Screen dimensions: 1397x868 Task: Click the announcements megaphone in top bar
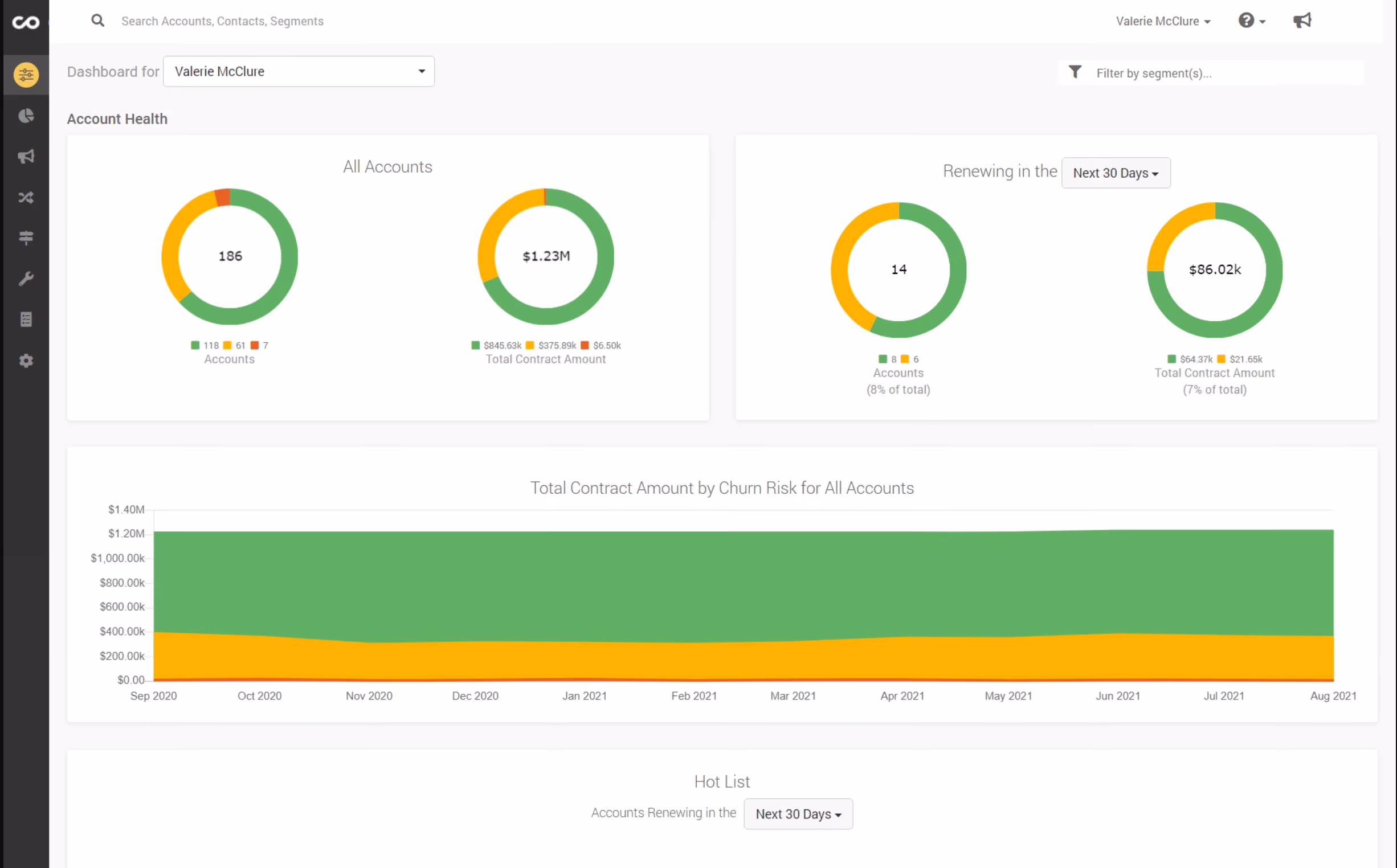click(1302, 21)
